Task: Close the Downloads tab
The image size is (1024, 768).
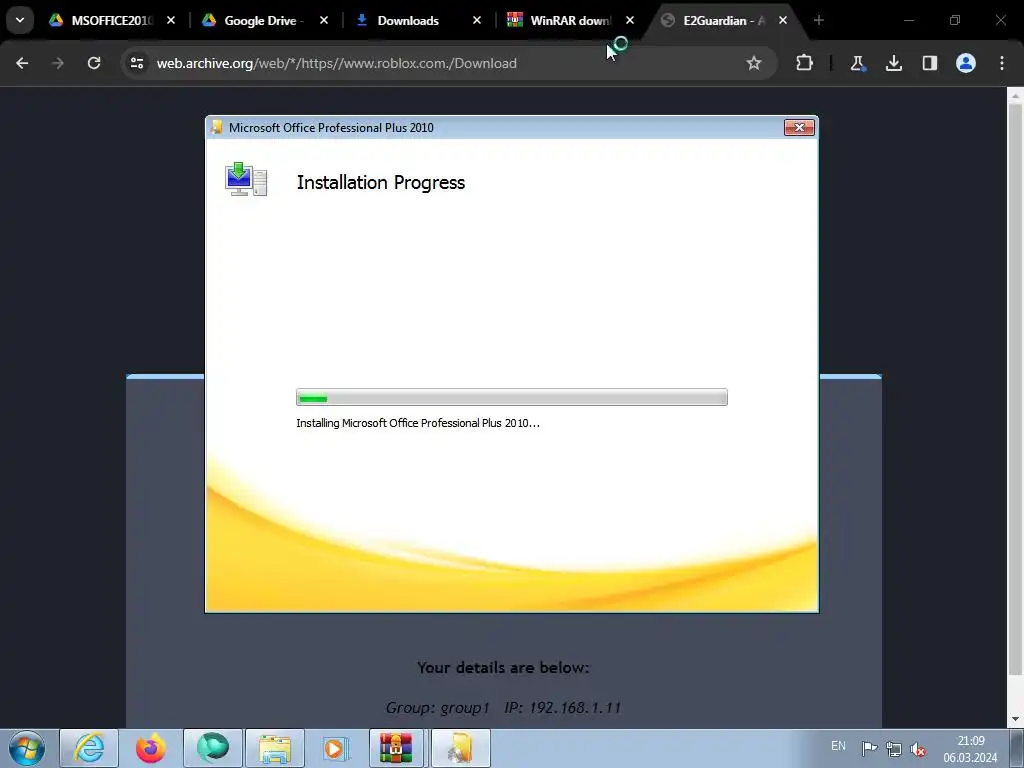Action: click(477, 20)
